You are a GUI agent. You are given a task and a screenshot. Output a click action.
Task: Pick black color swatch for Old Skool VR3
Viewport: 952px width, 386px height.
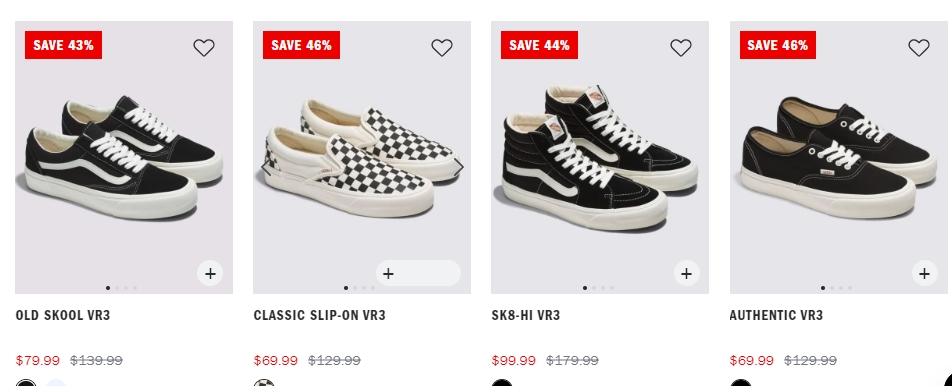point(26,385)
